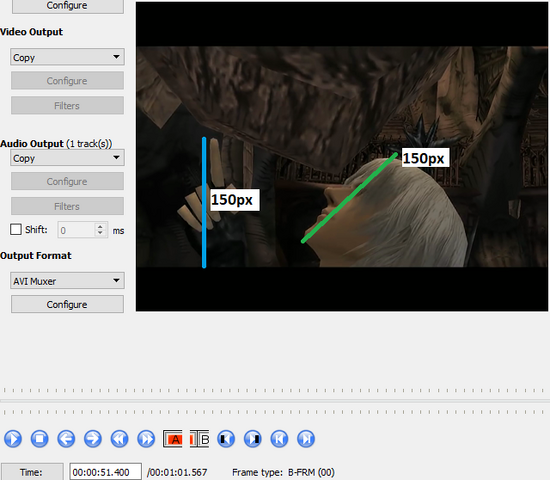
Task: Click the Frame type B-FRM (00) text
Action: [283, 472]
